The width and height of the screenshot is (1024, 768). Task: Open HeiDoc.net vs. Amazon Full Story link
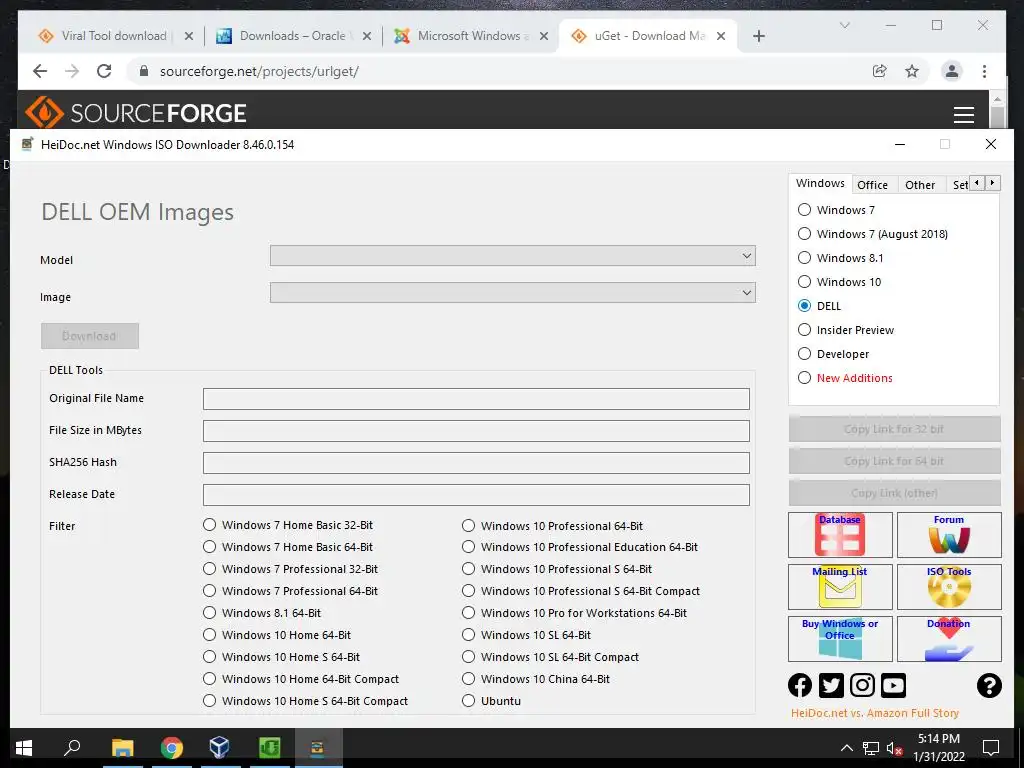point(875,713)
